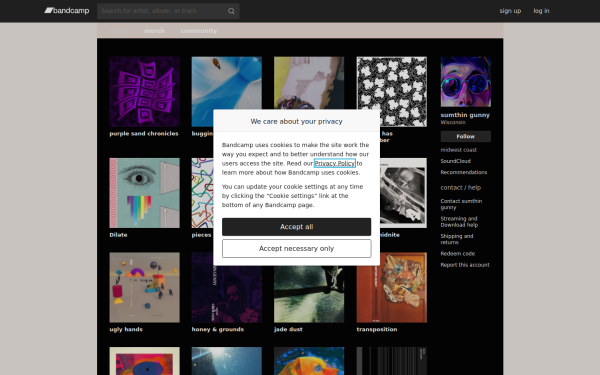Open the midnite album cover beside the dialog
Viewport: 600px width, 375px height.
point(403,193)
